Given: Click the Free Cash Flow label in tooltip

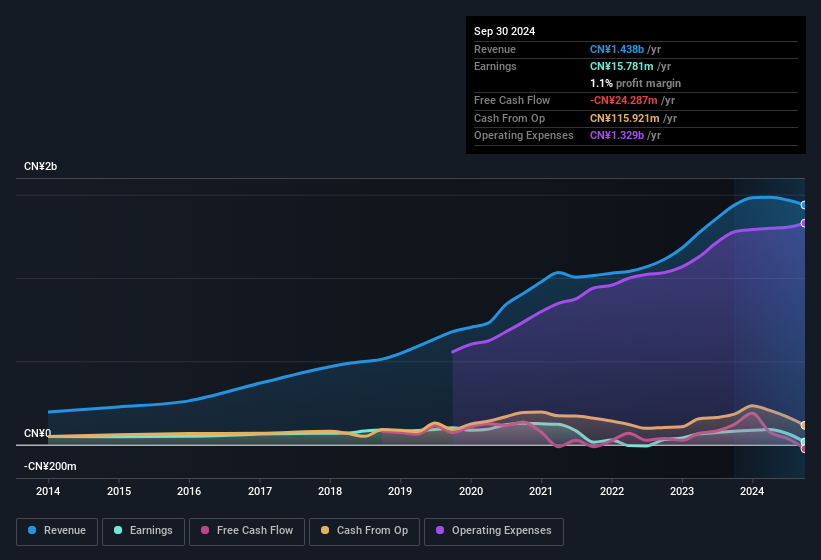Looking at the screenshot, I should click(512, 100).
